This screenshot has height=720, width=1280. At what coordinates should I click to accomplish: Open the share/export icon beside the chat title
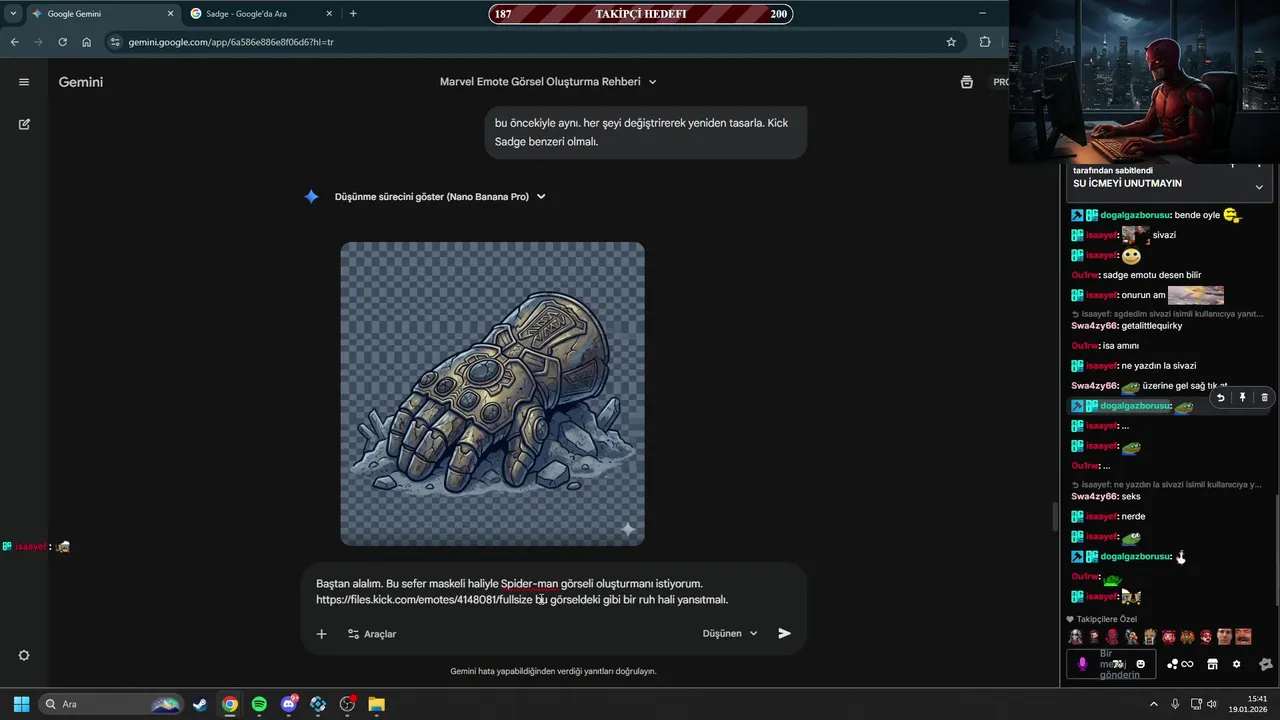[x=966, y=82]
